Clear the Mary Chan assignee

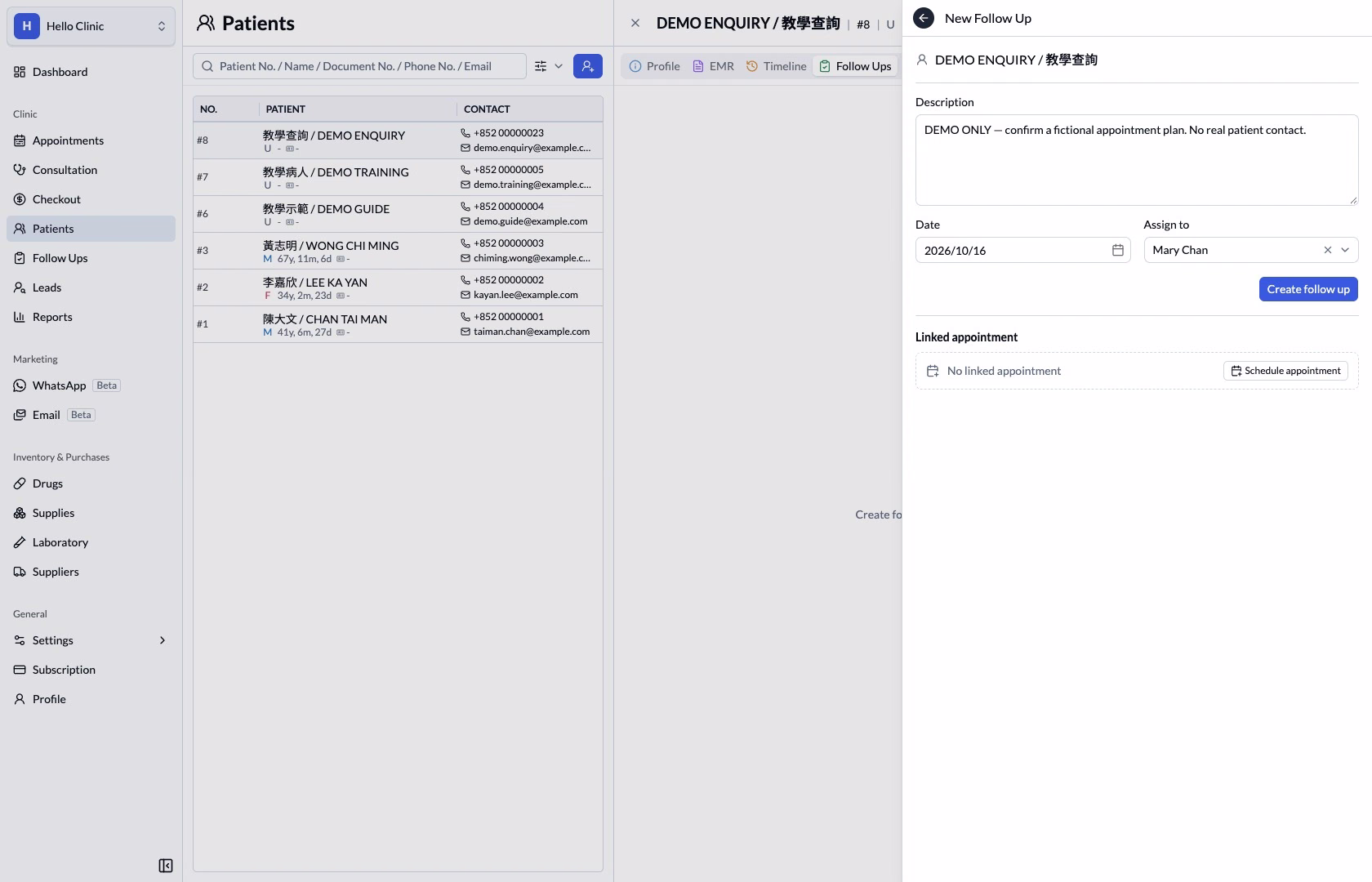click(1327, 250)
